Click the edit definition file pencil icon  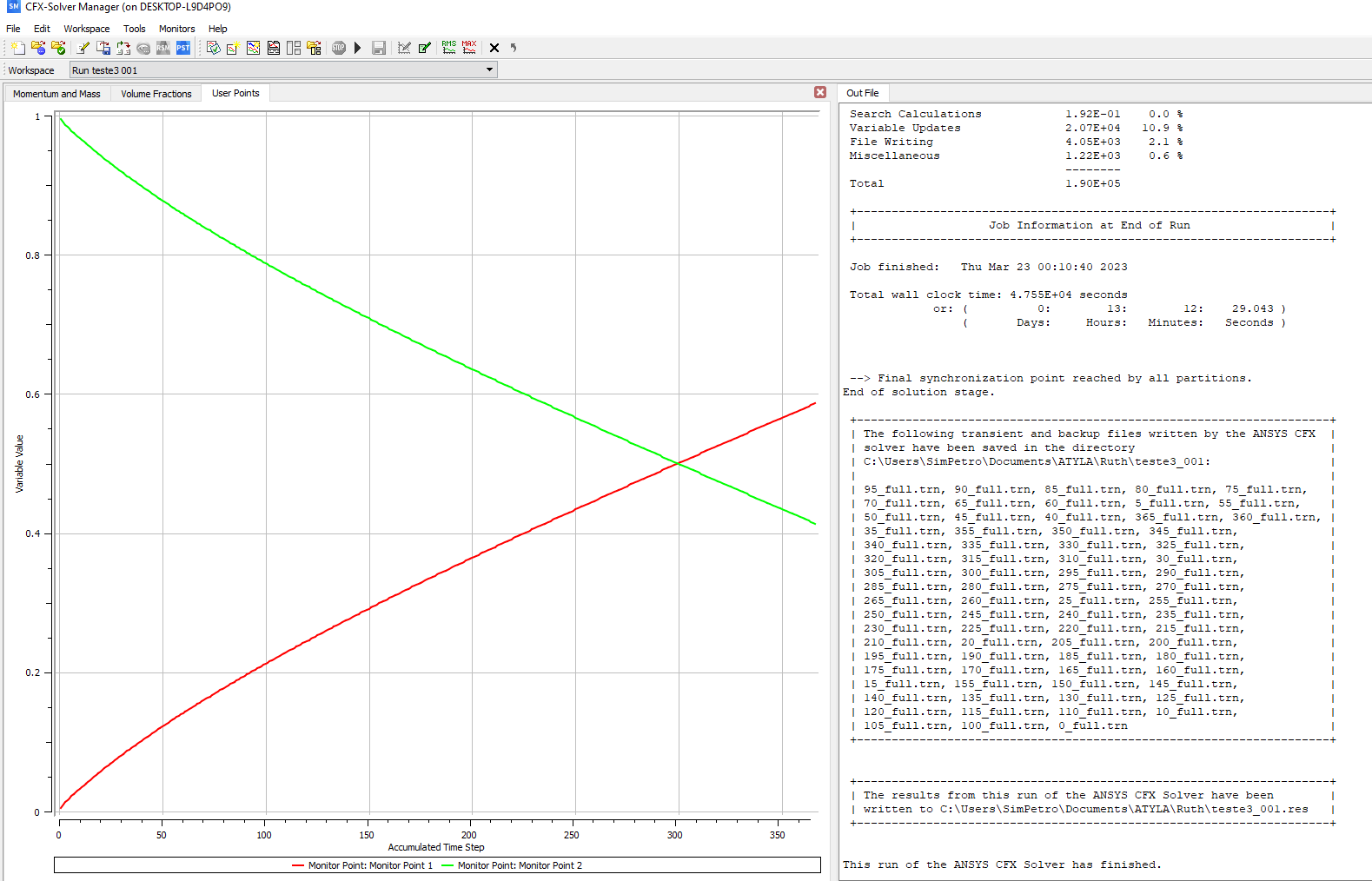pos(83,48)
